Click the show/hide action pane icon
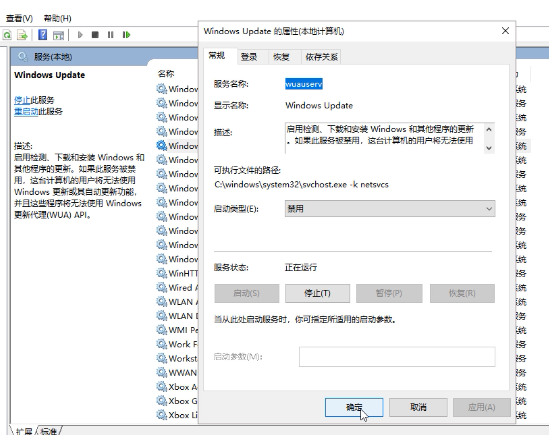Viewport: 549px width, 435px height. point(58,35)
